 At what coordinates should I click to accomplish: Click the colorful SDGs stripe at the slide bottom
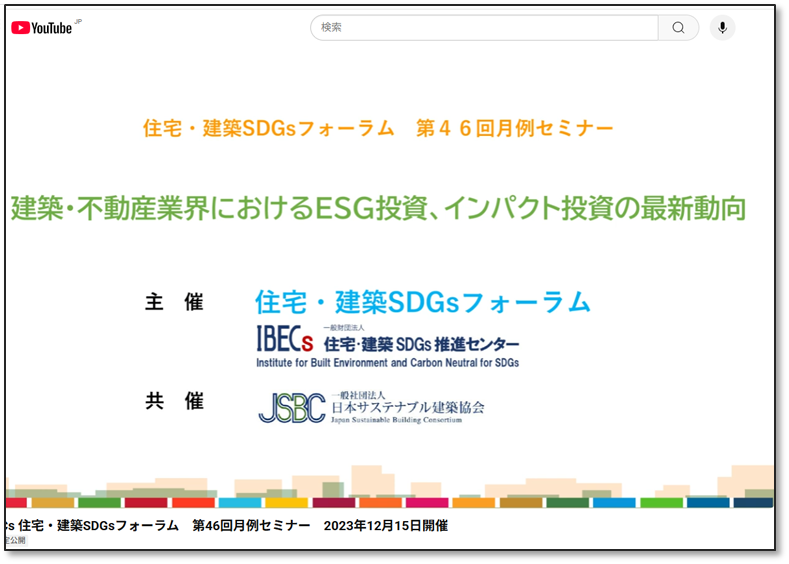click(x=389, y=502)
